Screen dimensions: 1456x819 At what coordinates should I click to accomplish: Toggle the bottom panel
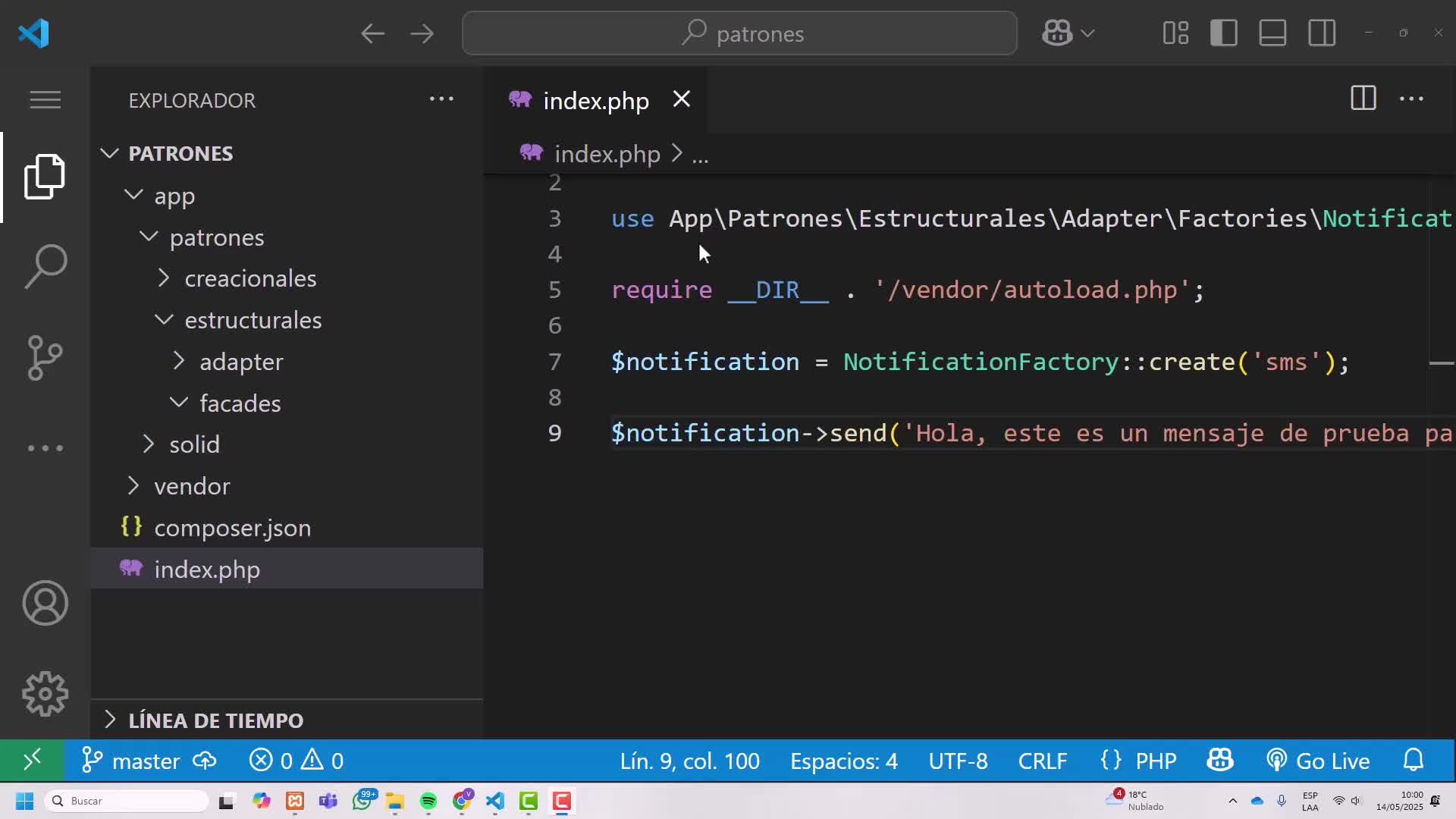click(x=1272, y=33)
